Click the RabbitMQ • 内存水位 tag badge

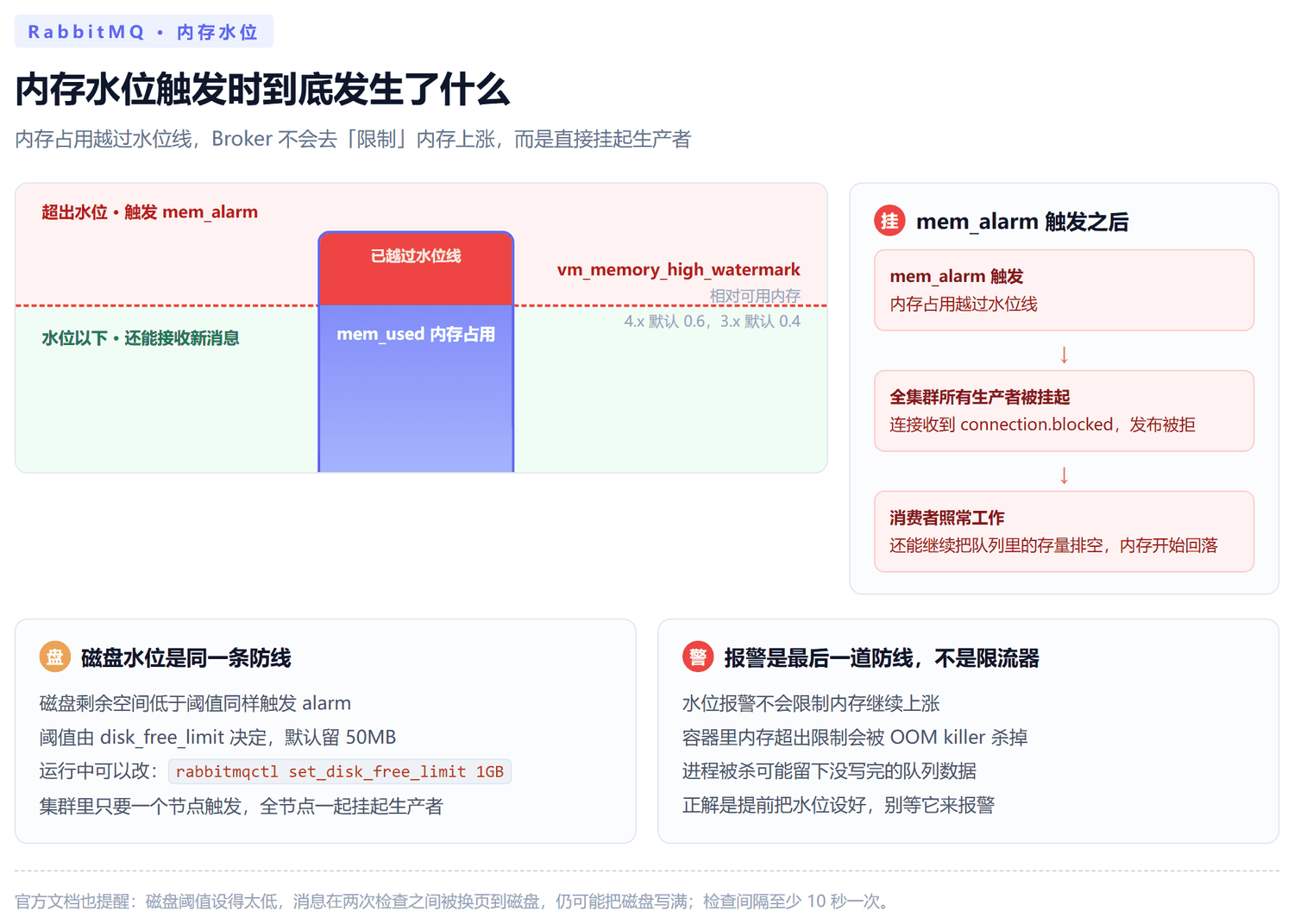144,32
